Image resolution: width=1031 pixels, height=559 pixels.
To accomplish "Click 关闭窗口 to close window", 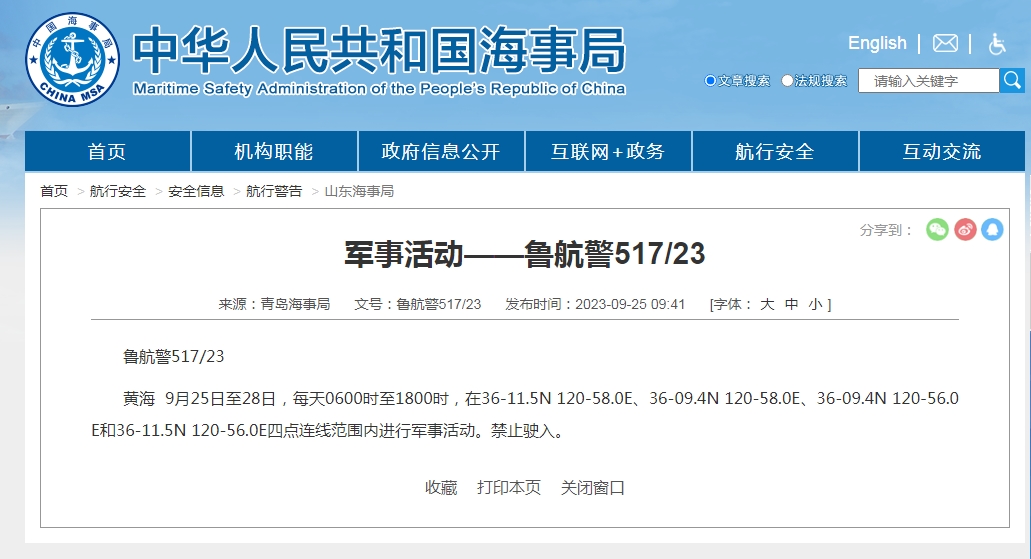I will [592, 488].
